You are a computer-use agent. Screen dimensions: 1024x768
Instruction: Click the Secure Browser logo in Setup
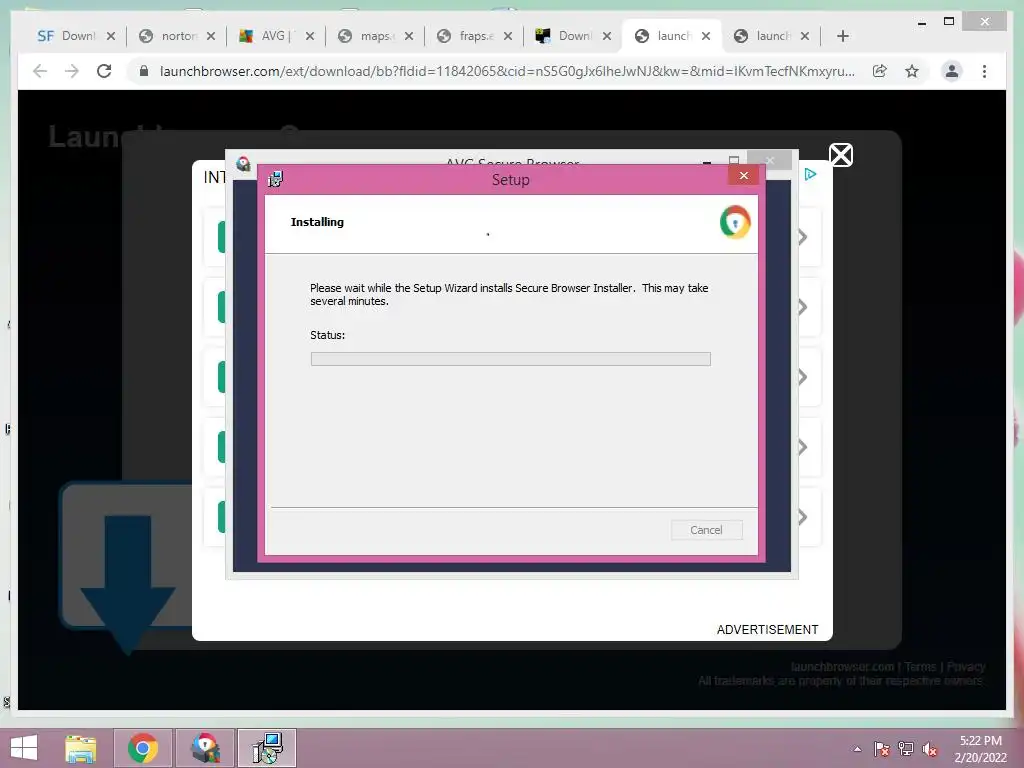coord(735,222)
